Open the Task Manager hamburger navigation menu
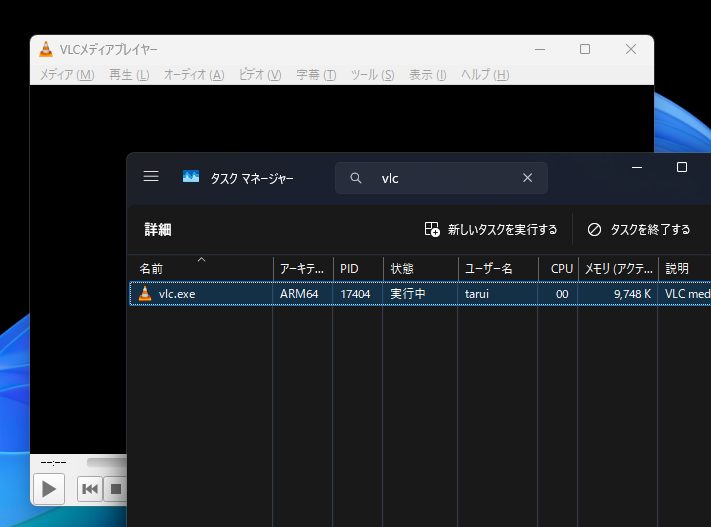 coord(151,176)
